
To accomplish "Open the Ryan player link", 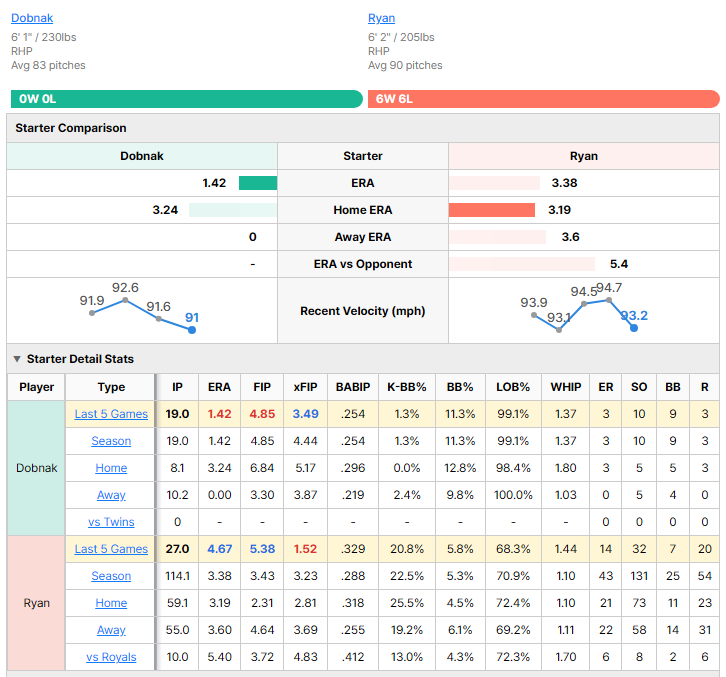I will 382,18.
